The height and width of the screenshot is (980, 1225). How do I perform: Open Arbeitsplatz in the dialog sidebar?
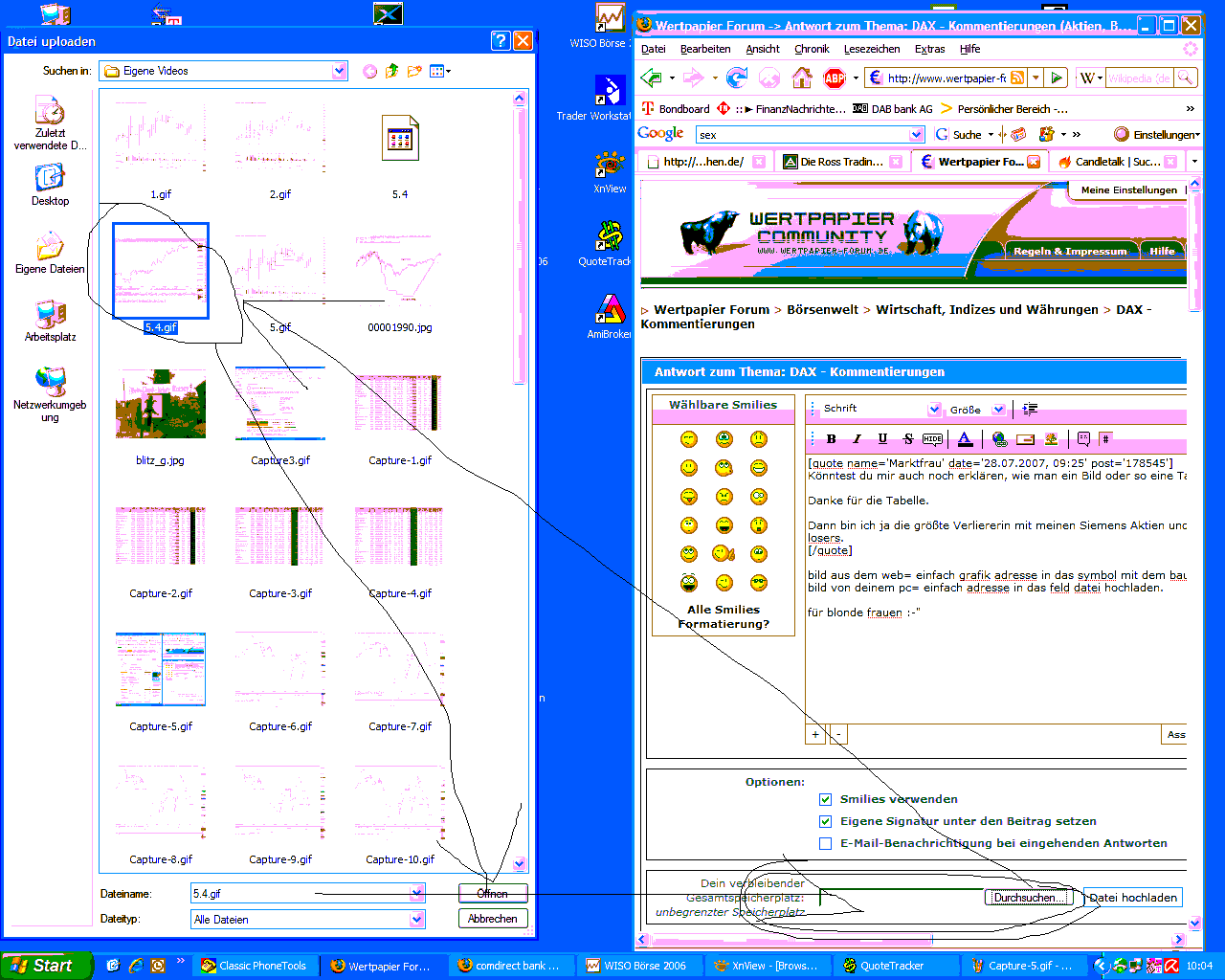click(x=50, y=322)
